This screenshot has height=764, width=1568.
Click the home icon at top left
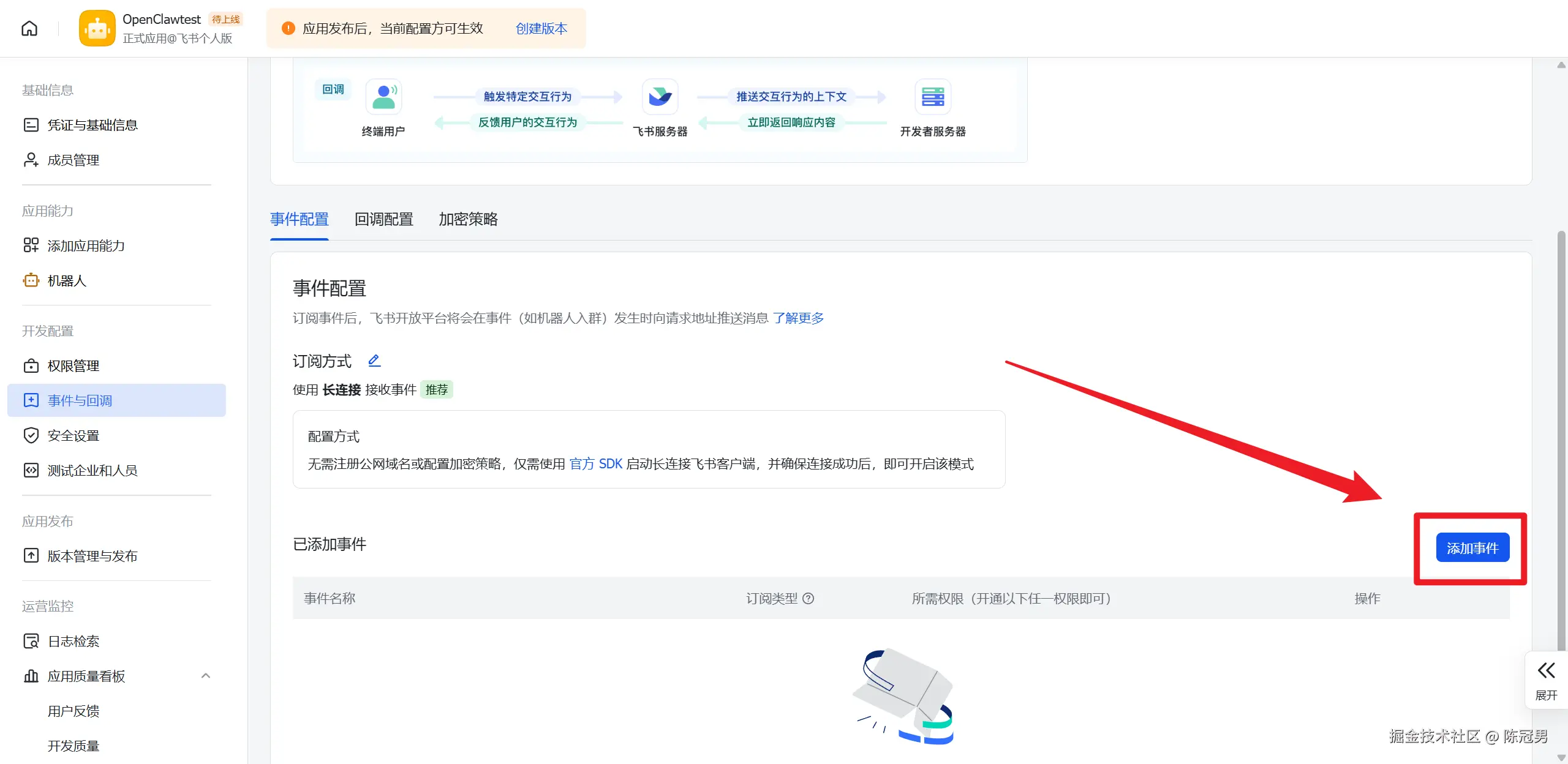tap(29, 28)
